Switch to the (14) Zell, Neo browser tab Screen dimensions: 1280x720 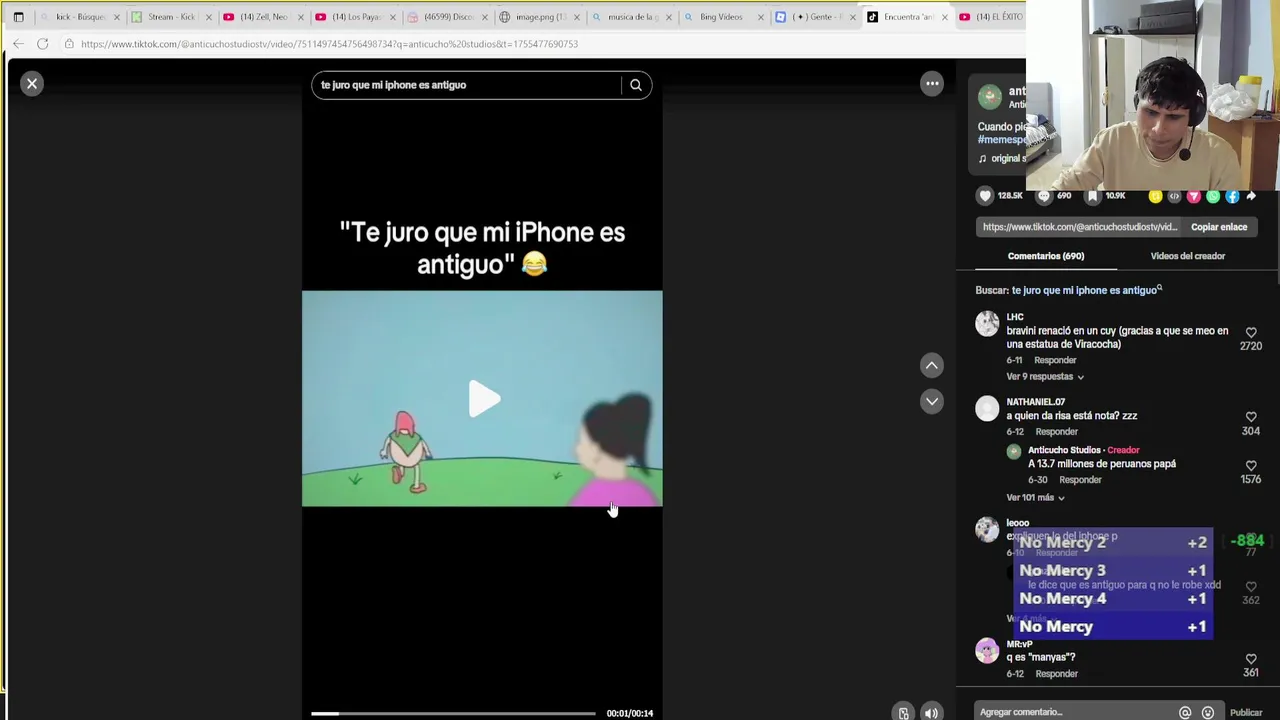click(263, 17)
